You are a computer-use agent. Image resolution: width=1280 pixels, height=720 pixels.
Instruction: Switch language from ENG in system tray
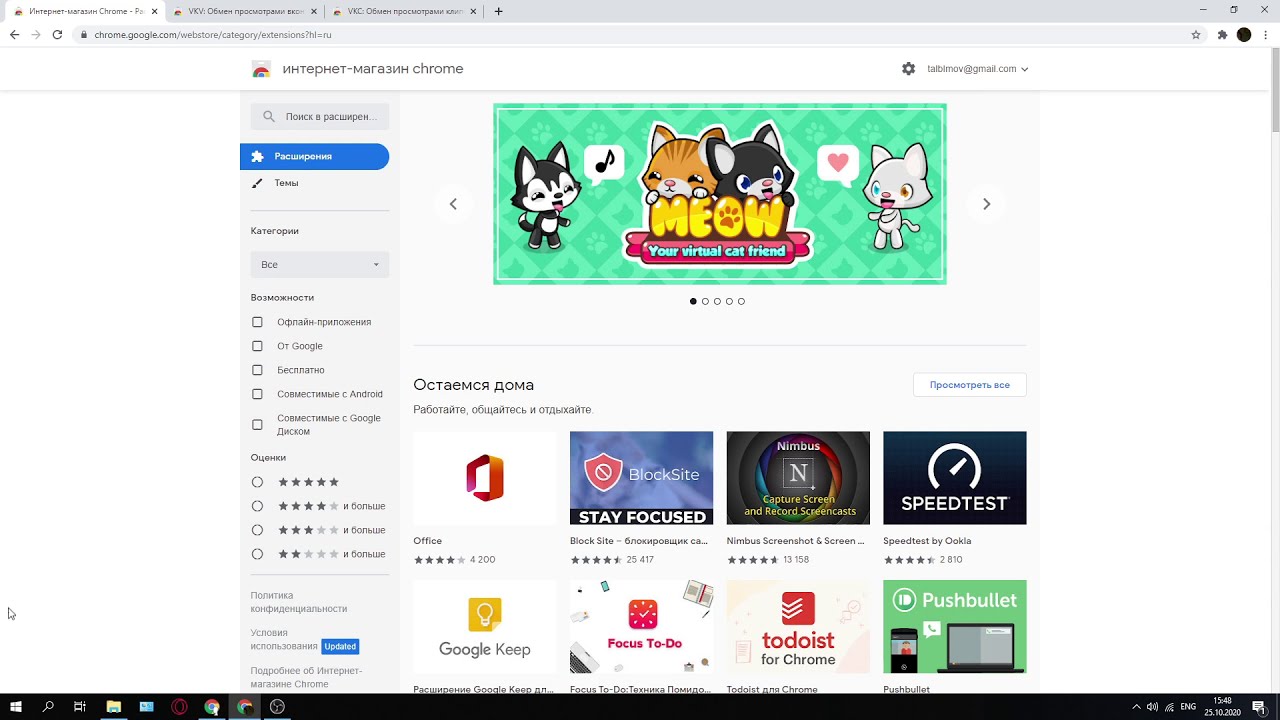pyautogui.click(x=1188, y=707)
